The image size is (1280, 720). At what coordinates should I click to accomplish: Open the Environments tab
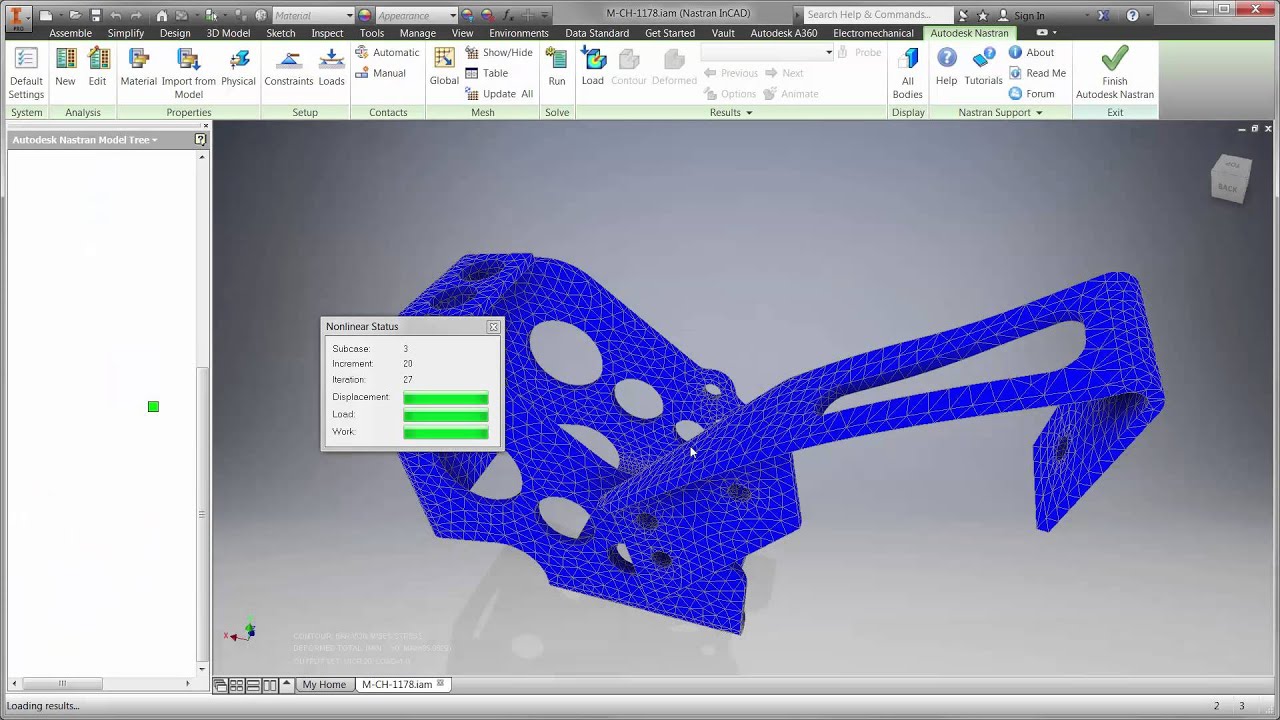[518, 33]
